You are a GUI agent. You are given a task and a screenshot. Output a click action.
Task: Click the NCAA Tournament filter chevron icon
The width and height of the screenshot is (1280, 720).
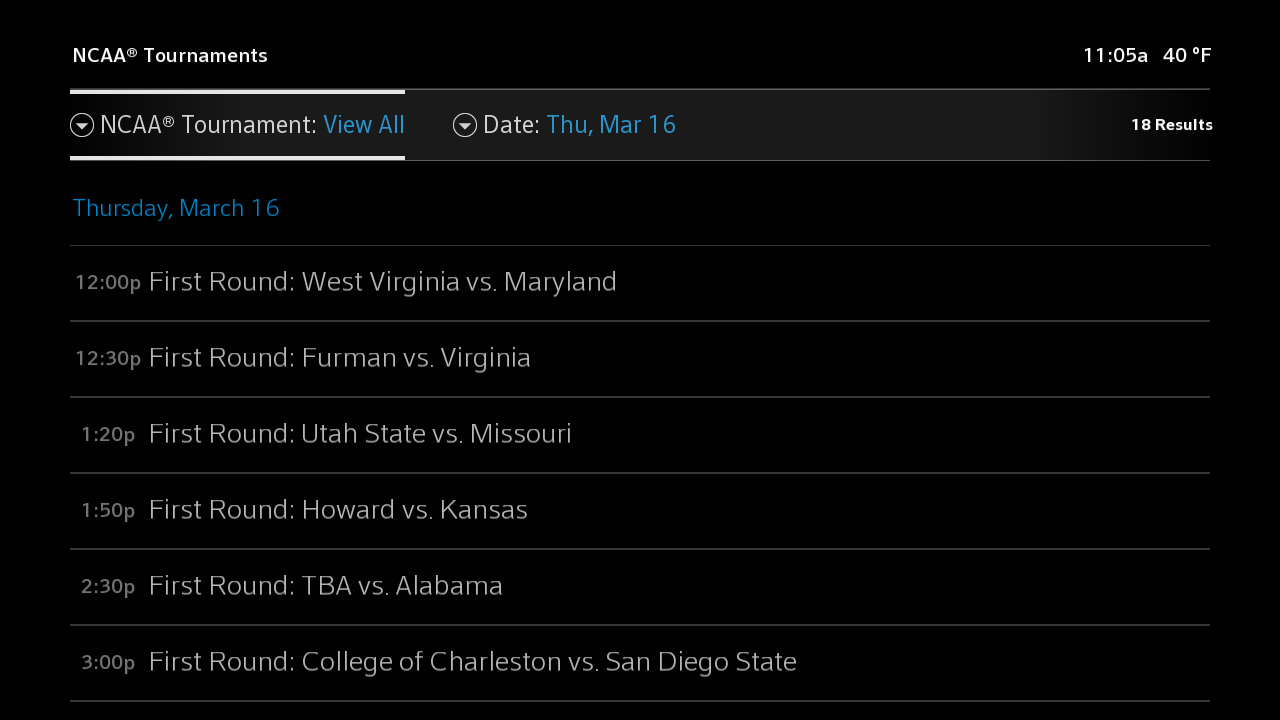(82, 124)
